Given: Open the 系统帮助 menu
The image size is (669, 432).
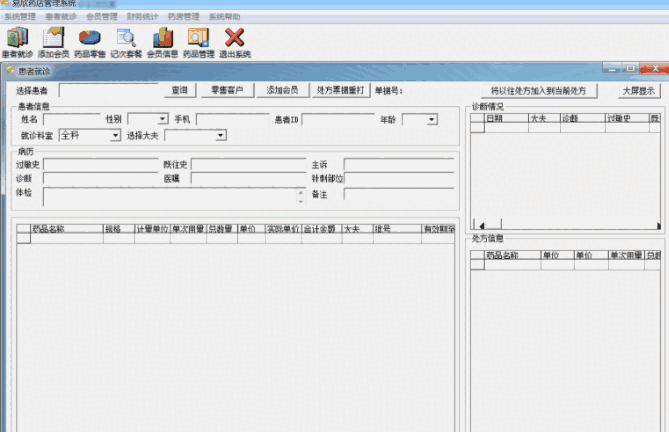Looking at the screenshot, I should tap(224, 17).
